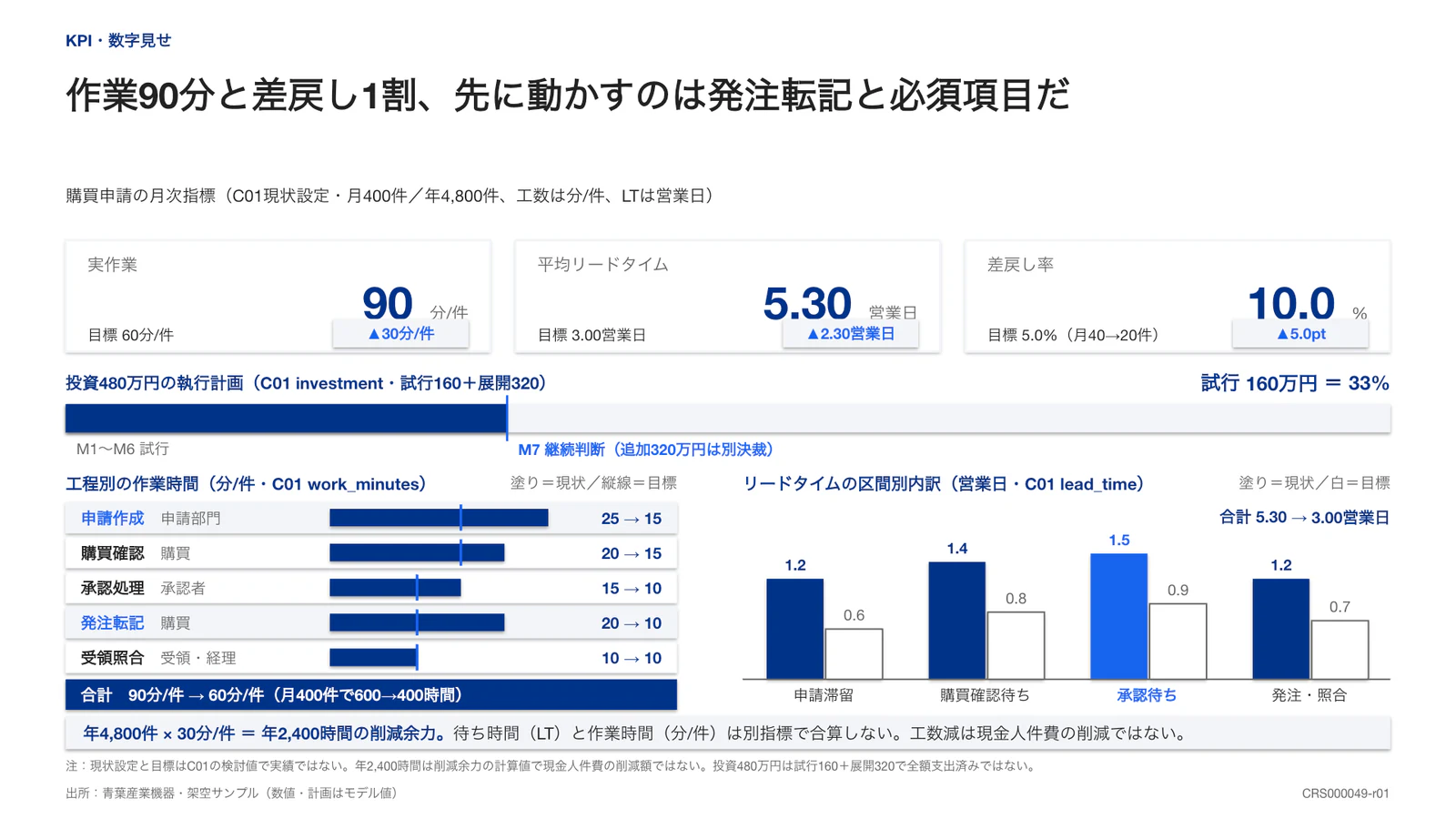Image resolution: width=1456 pixels, height=819 pixels.
Task: Click the 申請滞留 axis label
Action: [824, 695]
